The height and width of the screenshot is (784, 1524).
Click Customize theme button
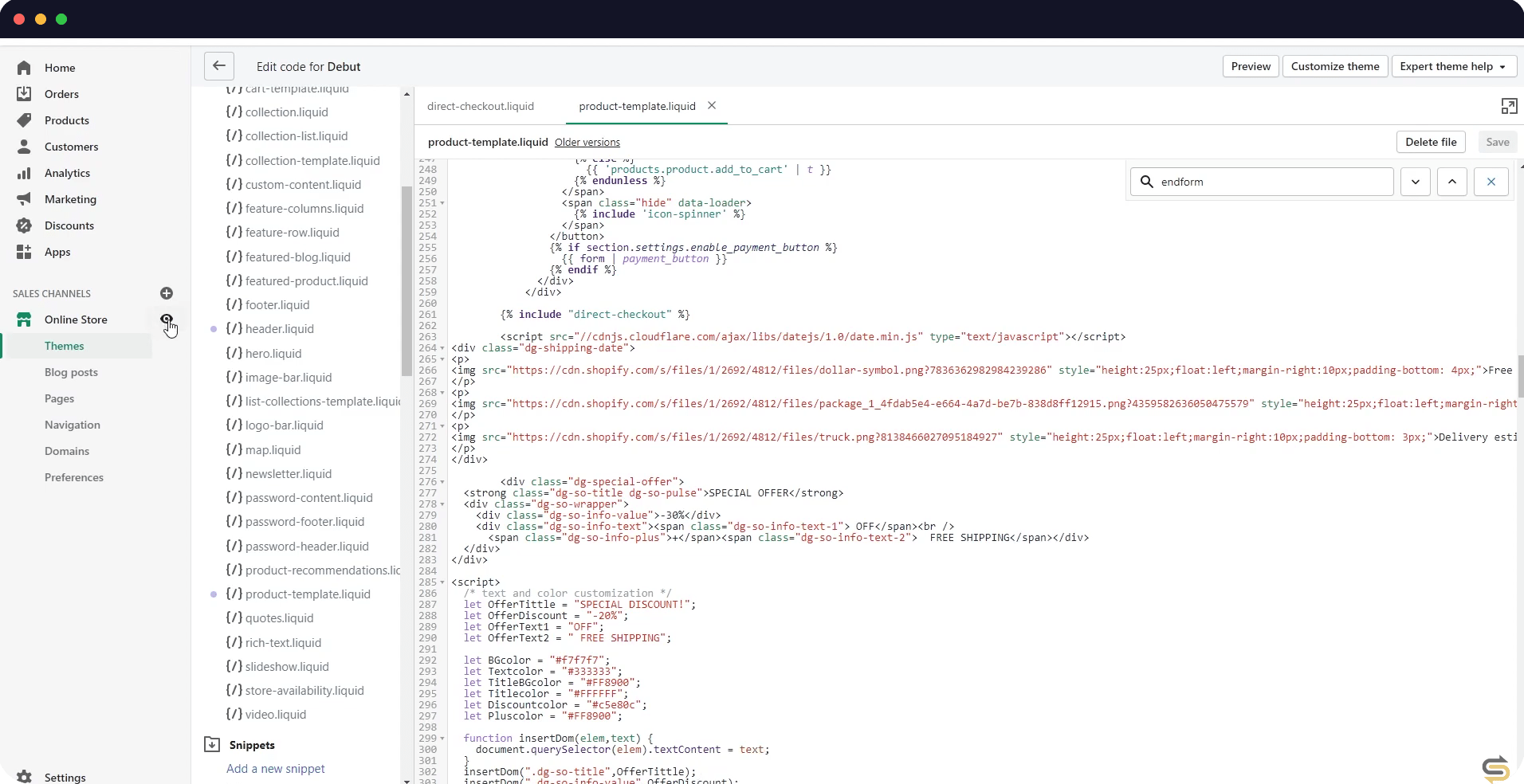(1335, 66)
